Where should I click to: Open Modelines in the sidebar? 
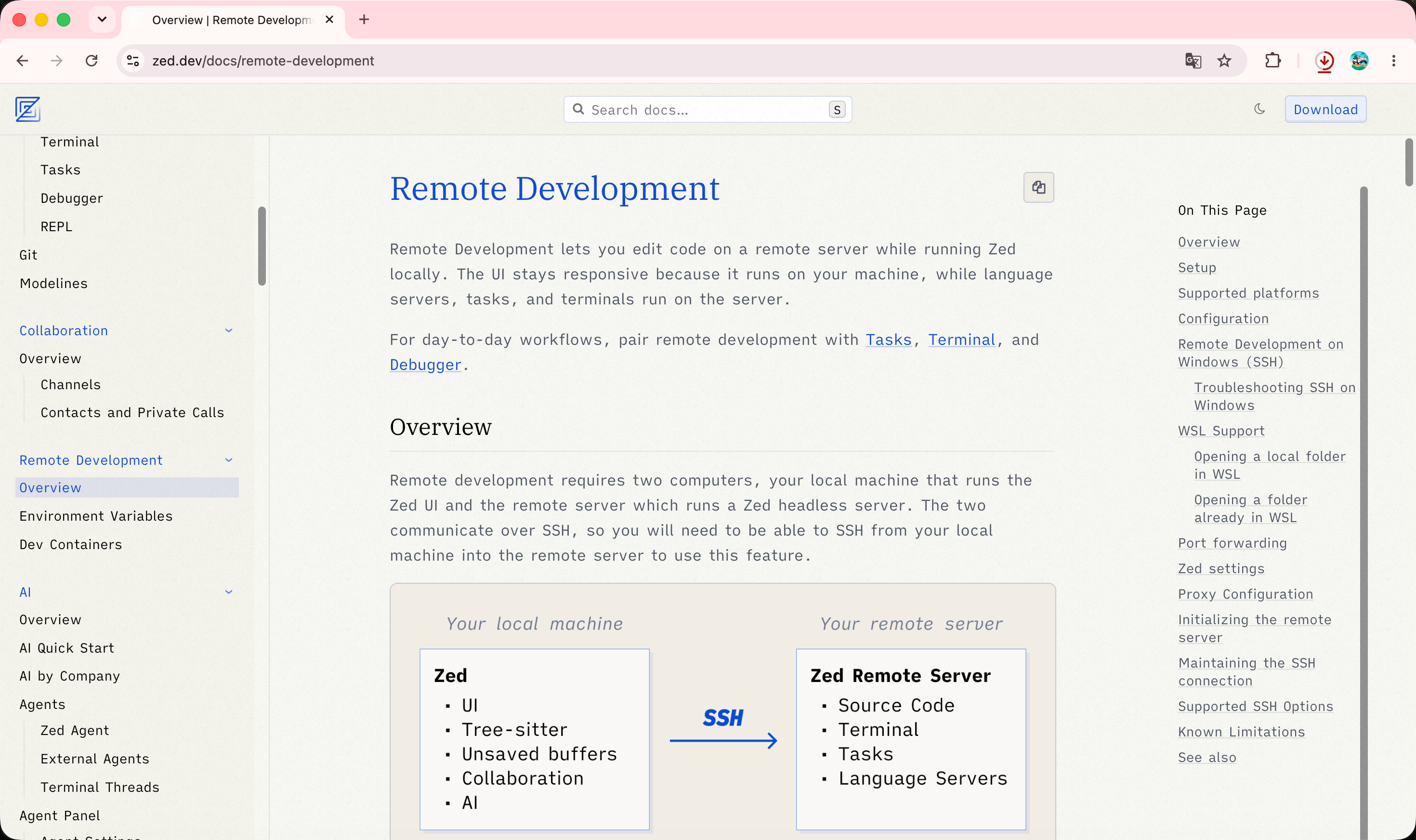54,284
